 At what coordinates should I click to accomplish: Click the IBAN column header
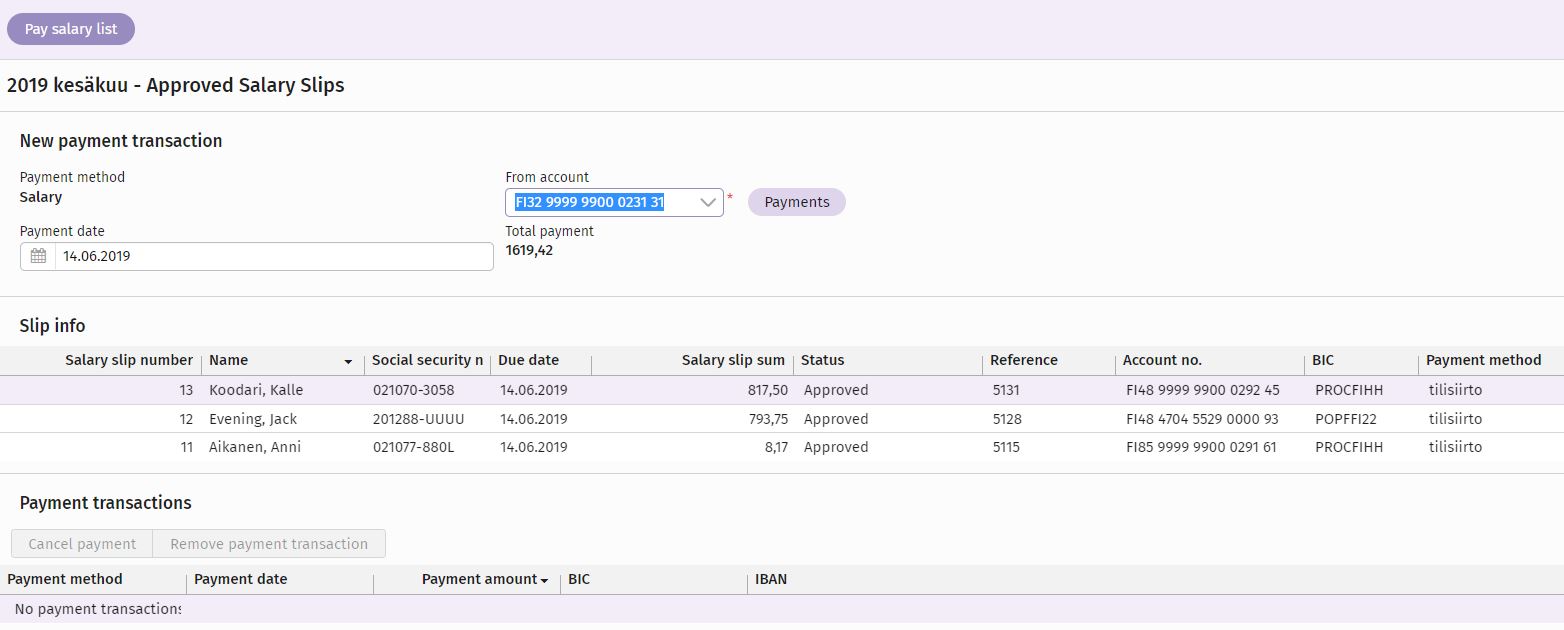click(771, 579)
